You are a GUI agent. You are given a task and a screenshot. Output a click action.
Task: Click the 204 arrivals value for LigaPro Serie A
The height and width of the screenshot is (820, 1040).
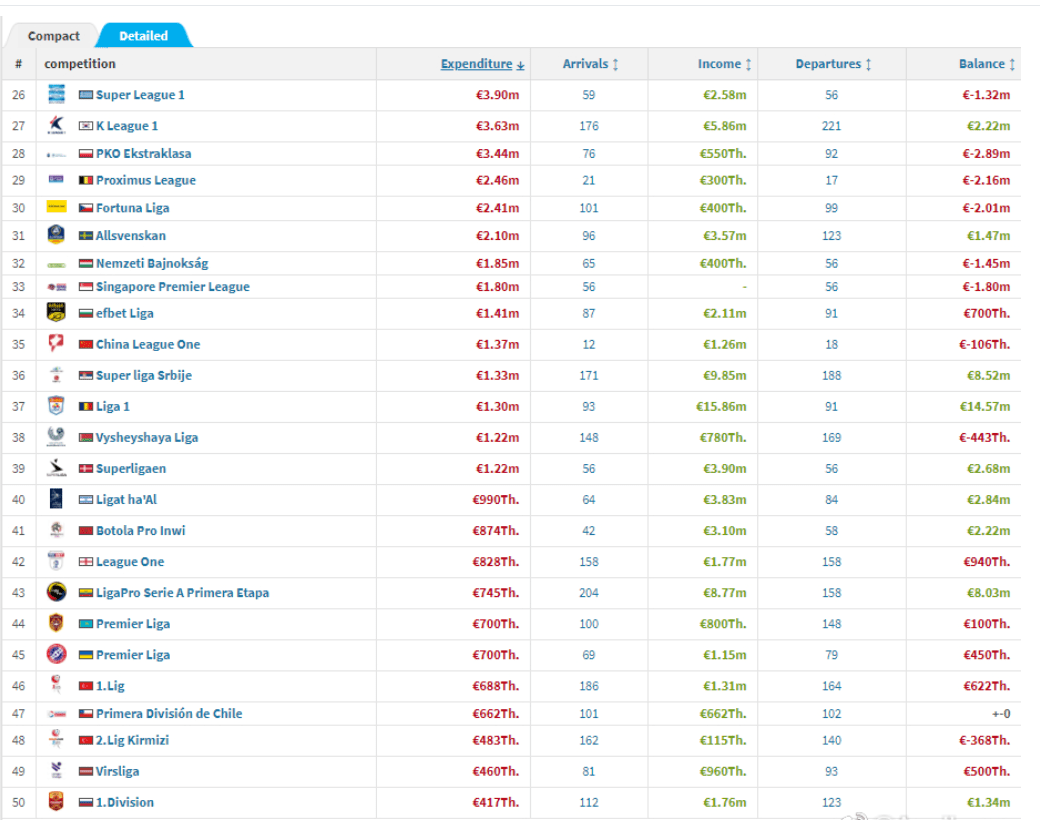(589, 593)
